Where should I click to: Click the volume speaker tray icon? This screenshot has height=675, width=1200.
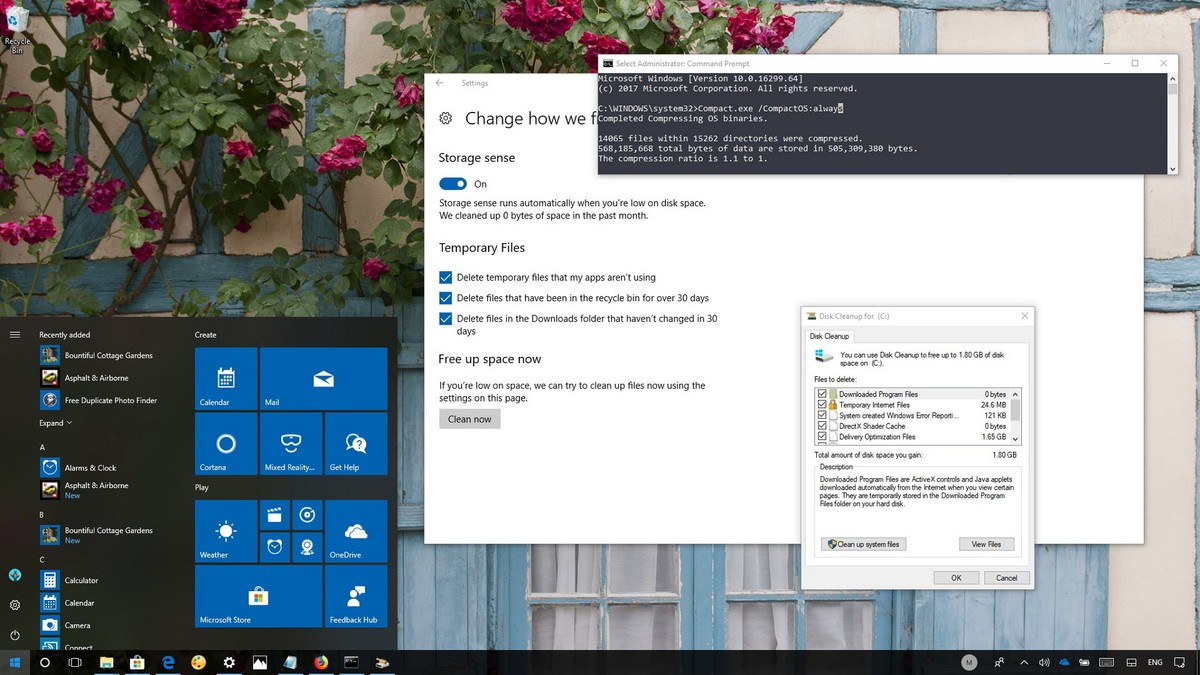tap(1043, 662)
